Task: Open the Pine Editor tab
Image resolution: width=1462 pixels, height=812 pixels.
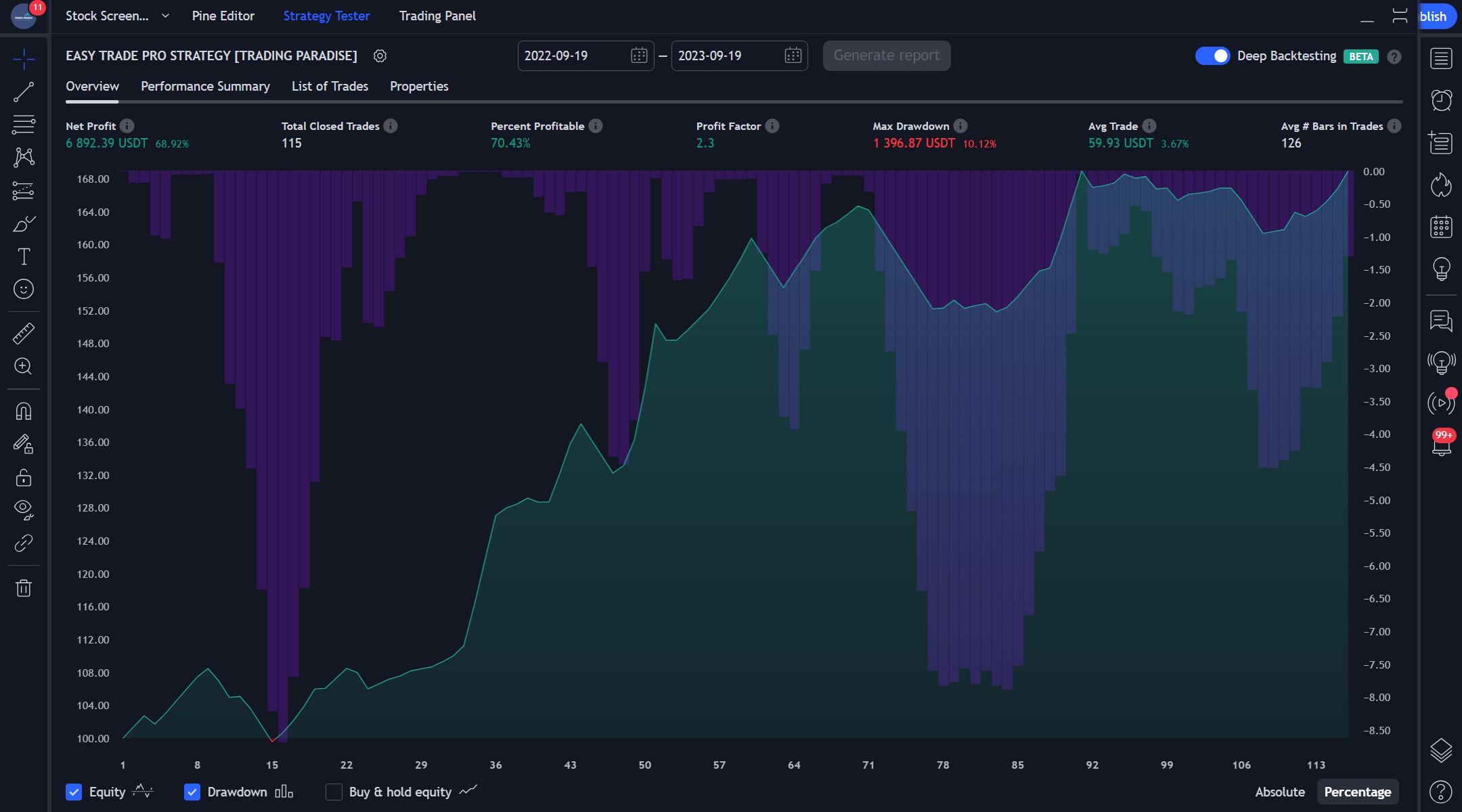Action: tap(223, 16)
